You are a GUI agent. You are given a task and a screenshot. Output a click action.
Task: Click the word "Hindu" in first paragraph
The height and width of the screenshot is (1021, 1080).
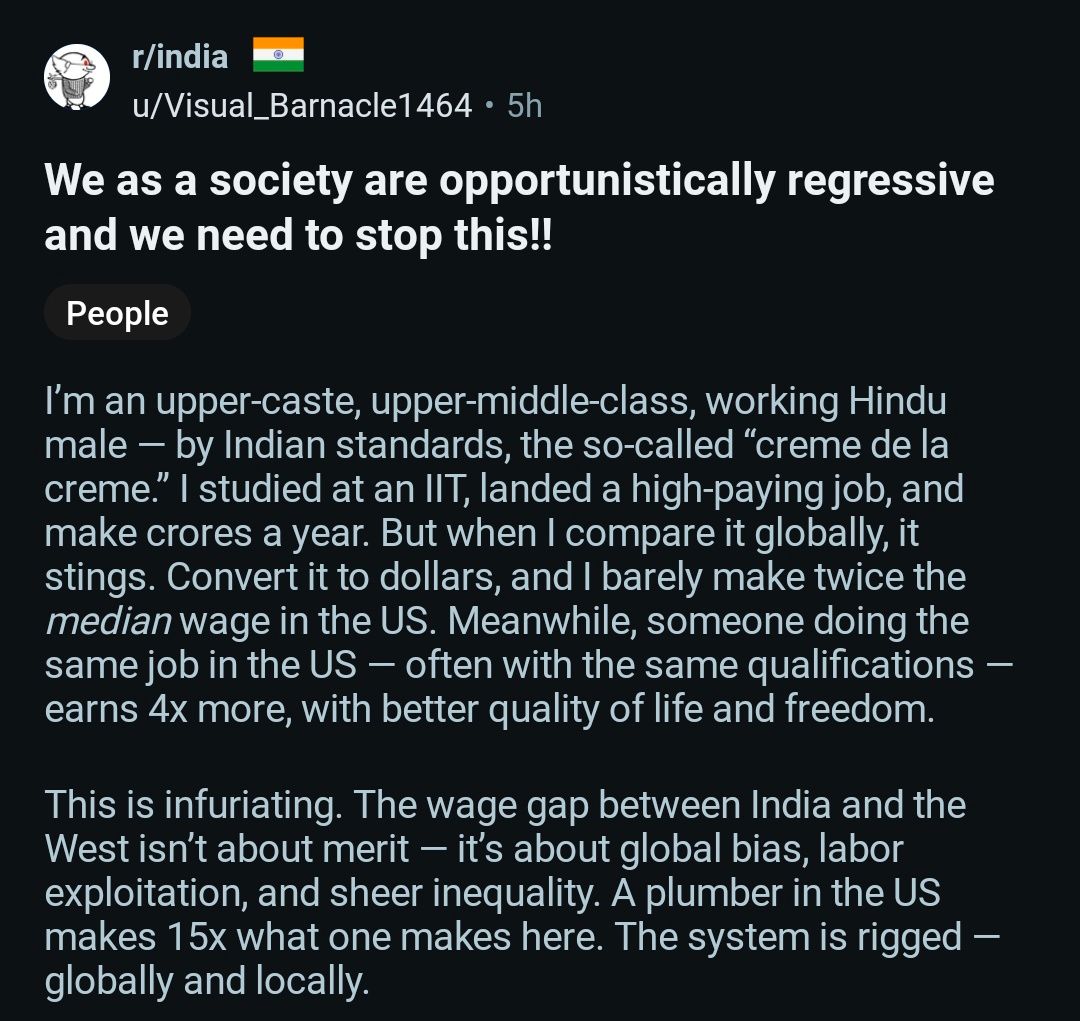click(897, 402)
